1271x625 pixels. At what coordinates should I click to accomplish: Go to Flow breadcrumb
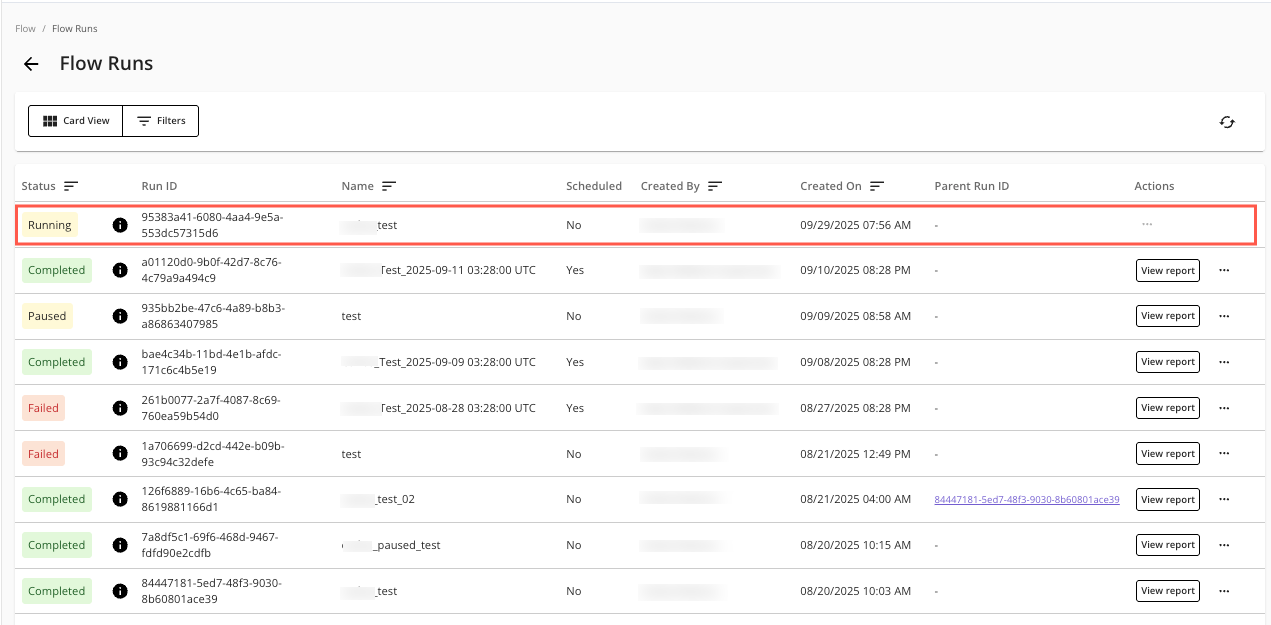tap(25, 29)
